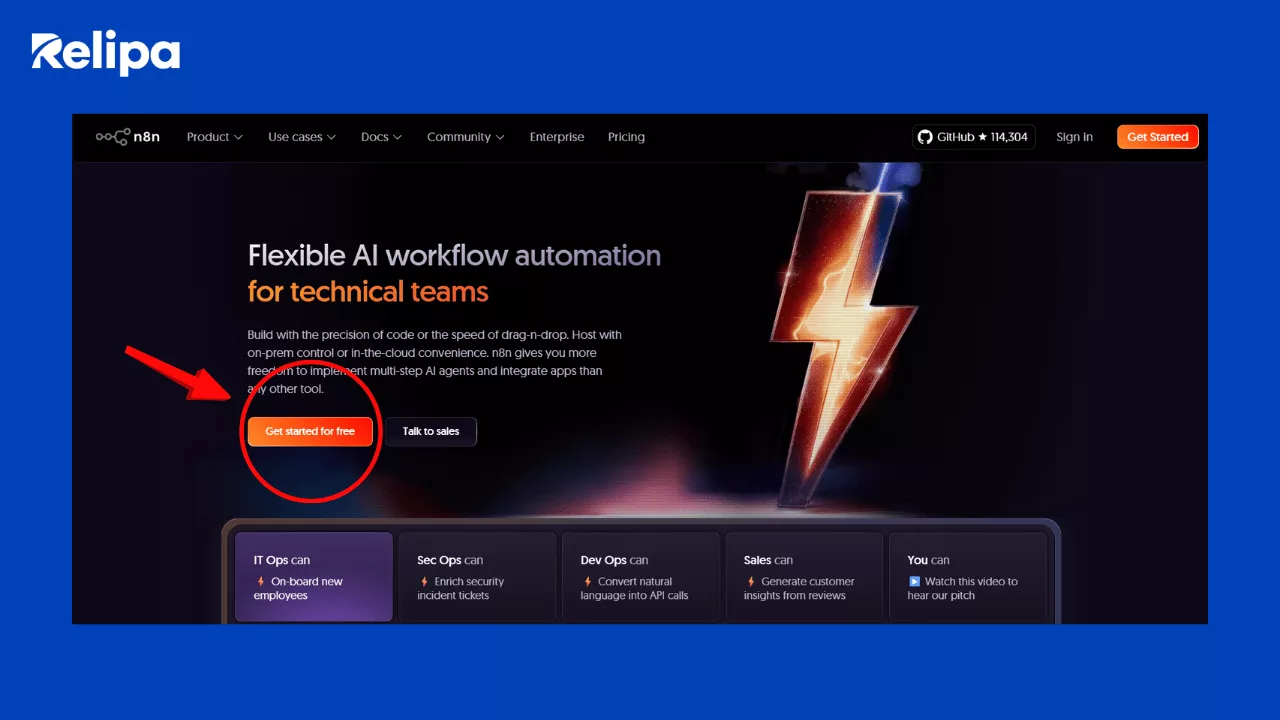This screenshot has width=1280, height=720.
Task: Open the GitHub stars badge
Action: (974, 137)
